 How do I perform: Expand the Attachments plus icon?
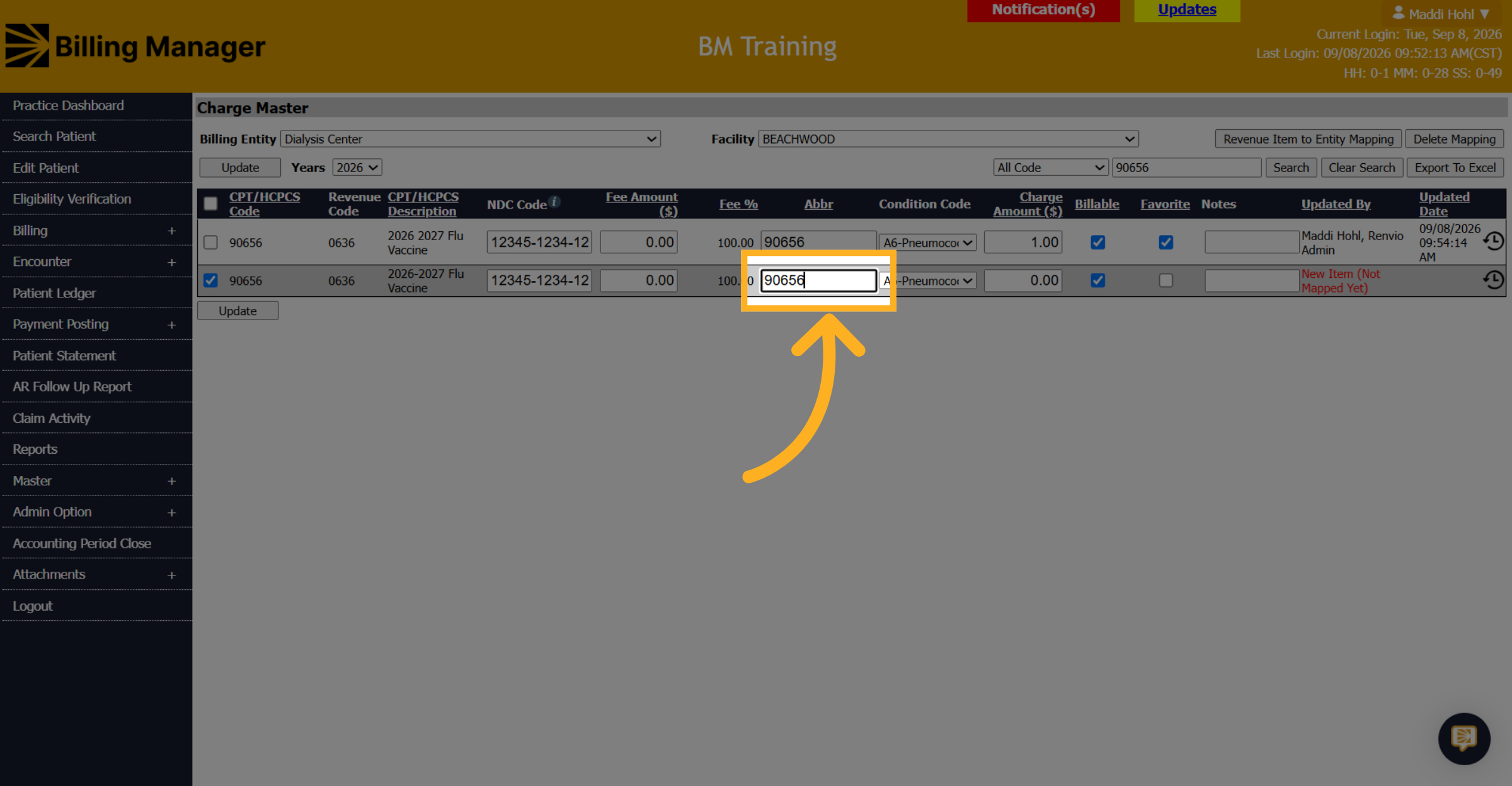(171, 575)
